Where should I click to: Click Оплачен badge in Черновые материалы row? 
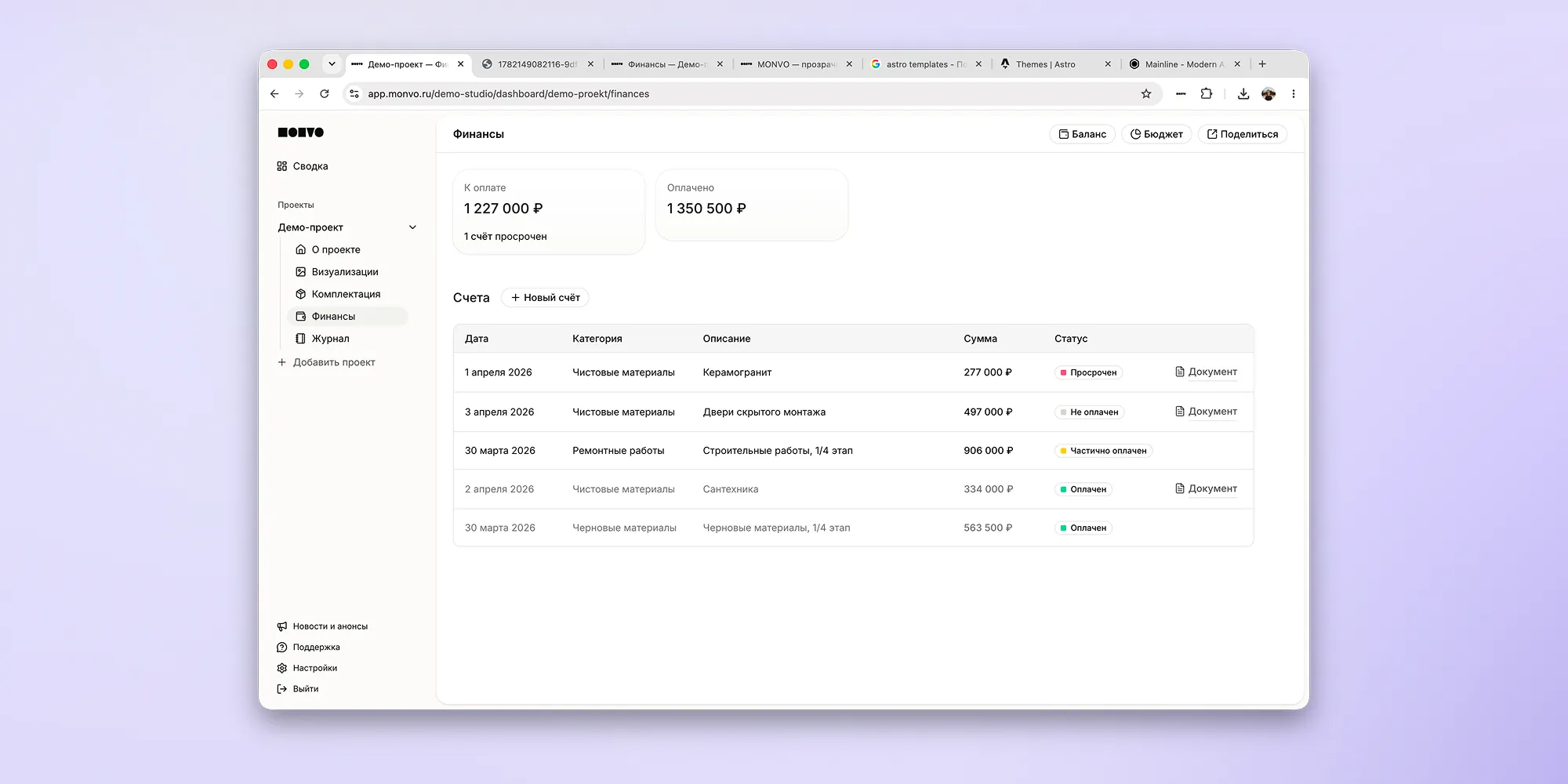(x=1083, y=528)
